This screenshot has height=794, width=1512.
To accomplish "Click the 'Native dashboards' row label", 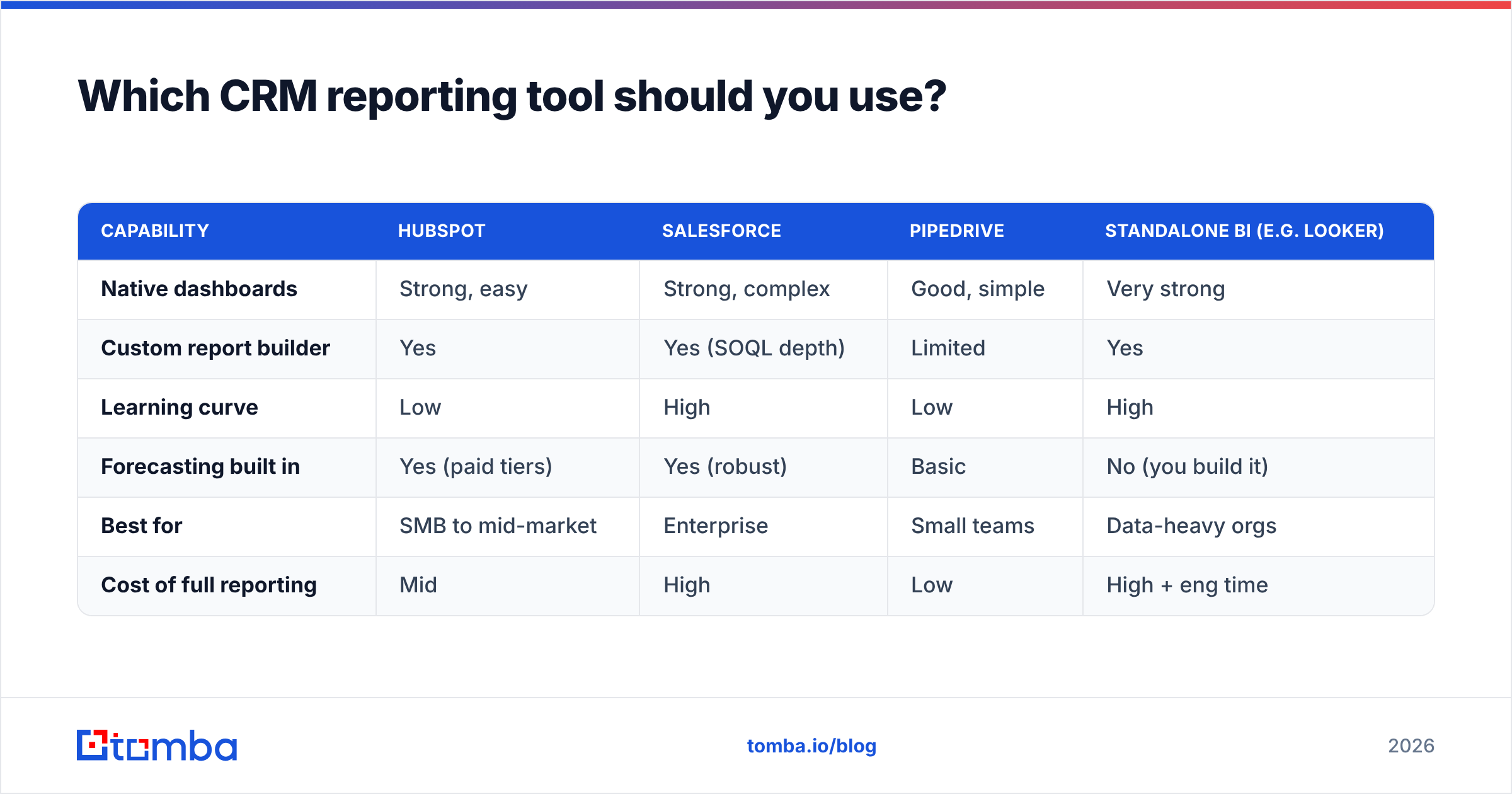I will (x=199, y=289).
